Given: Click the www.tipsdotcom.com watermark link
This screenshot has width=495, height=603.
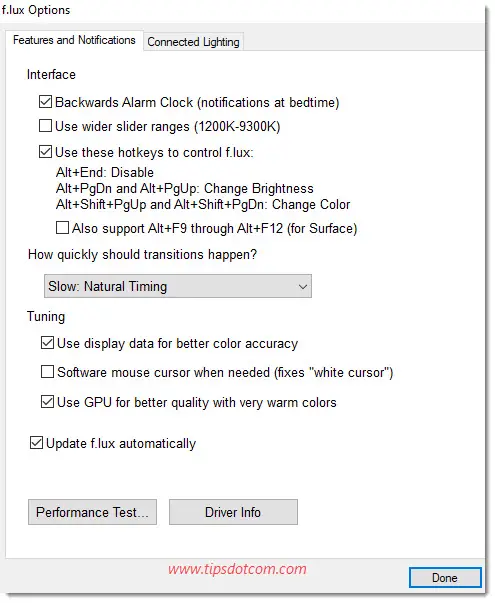Looking at the screenshot, I should [237, 569].
